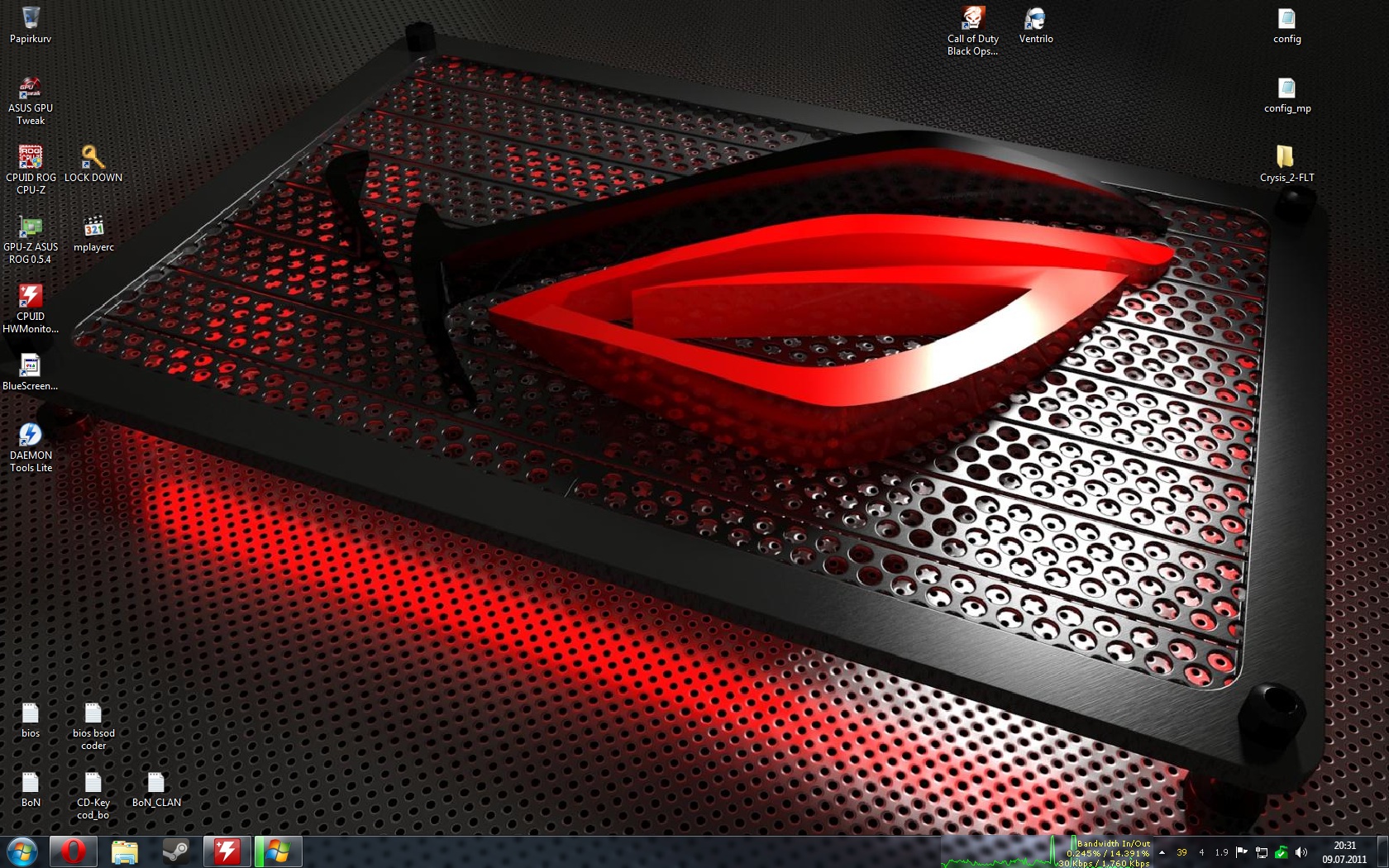Click the Bandwidth In/Out graph toolbar
This screenshot has height=868, width=1389.
point(1048,852)
